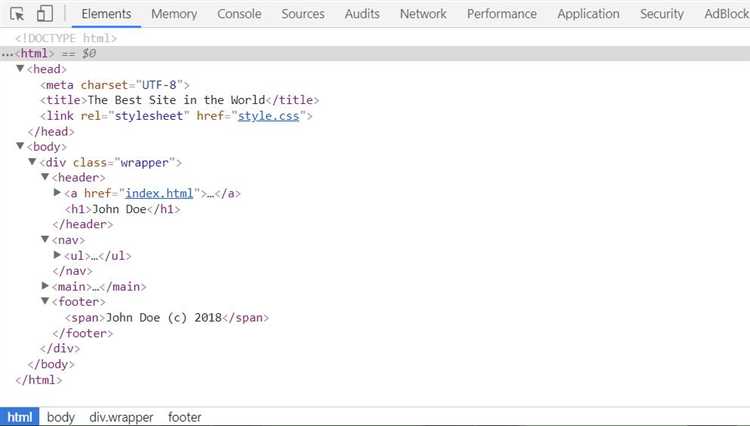Open the Security tab
Viewport: 750px width, 426px height.
pyautogui.click(x=662, y=14)
